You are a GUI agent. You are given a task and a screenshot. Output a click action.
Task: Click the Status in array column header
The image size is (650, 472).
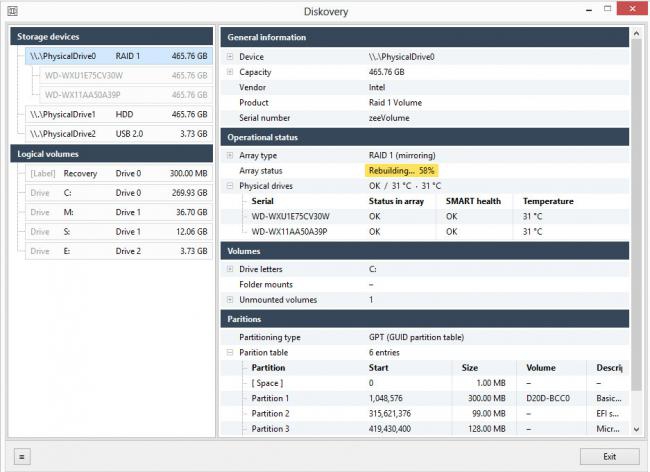(x=396, y=201)
